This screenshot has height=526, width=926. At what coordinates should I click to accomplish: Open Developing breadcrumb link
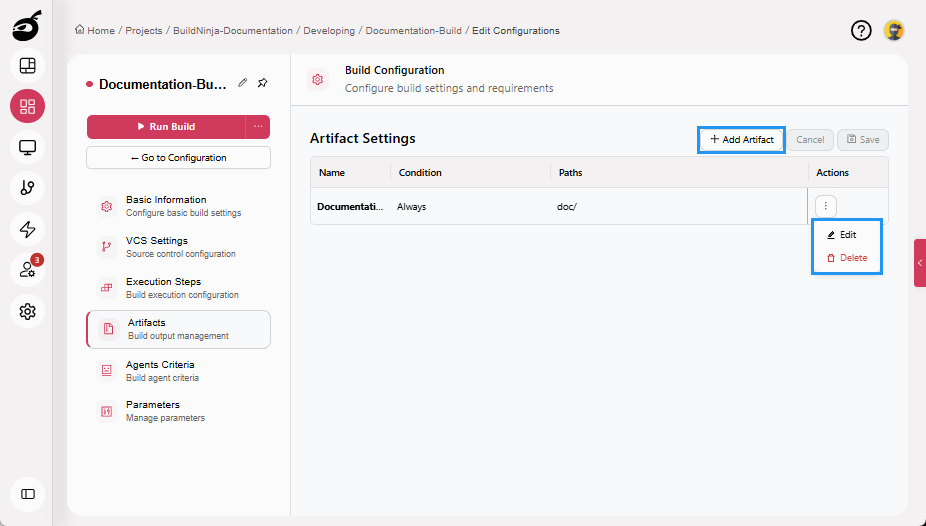(x=329, y=31)
